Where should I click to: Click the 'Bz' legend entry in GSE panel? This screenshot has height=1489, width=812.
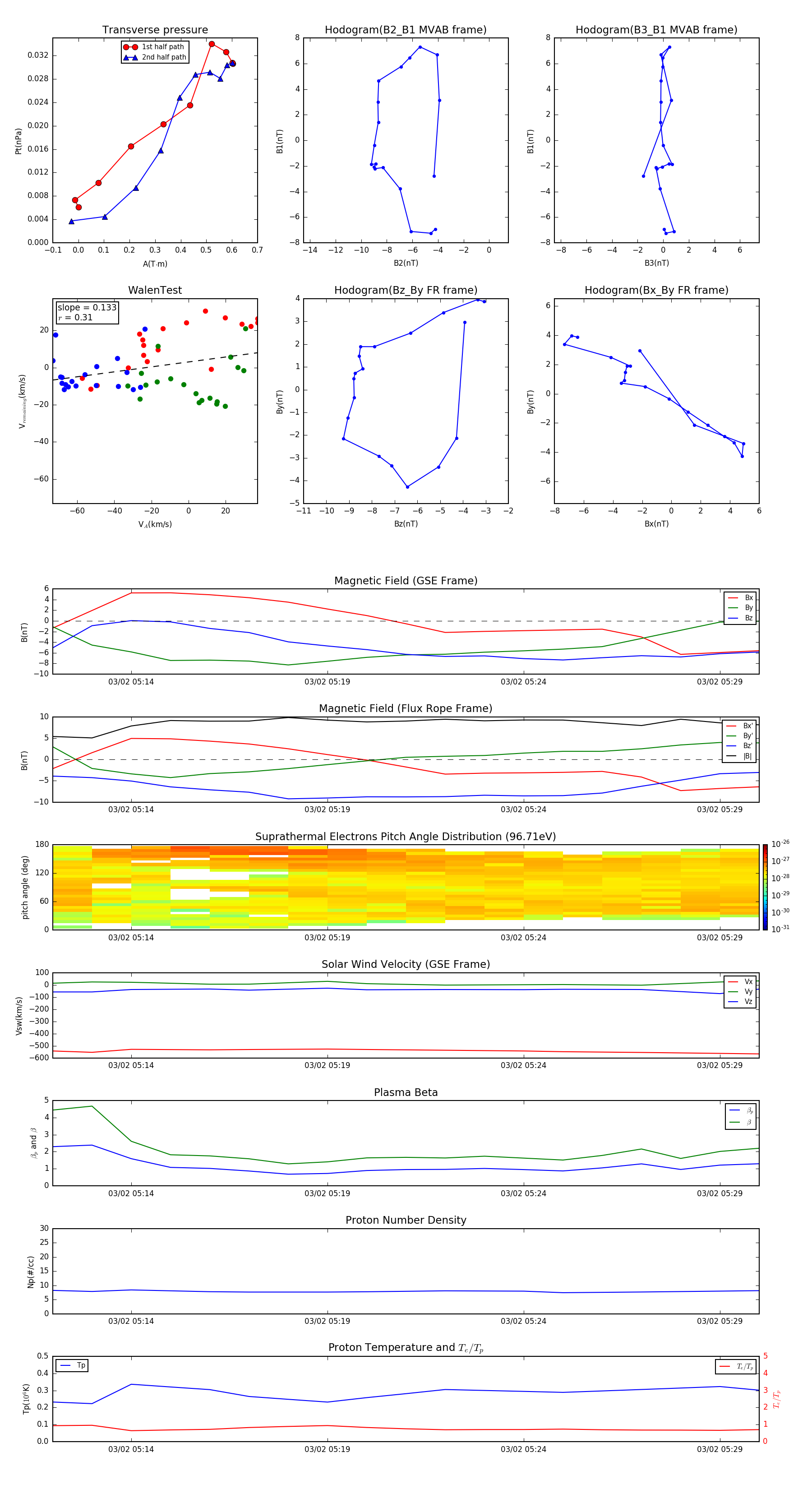click(x=740, y=618)
